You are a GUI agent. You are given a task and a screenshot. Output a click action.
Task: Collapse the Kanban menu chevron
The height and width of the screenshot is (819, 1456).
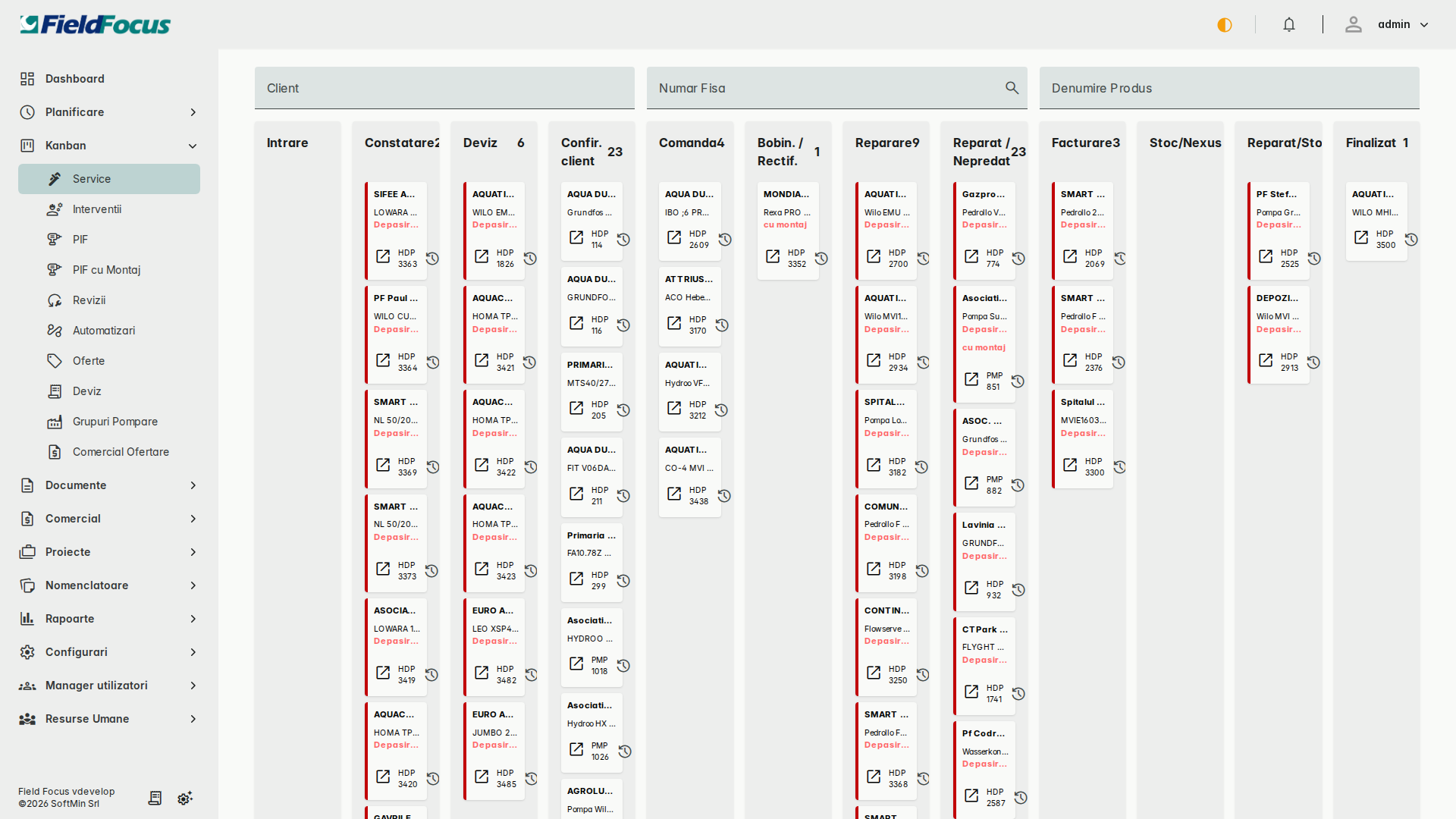click(193, 146)
